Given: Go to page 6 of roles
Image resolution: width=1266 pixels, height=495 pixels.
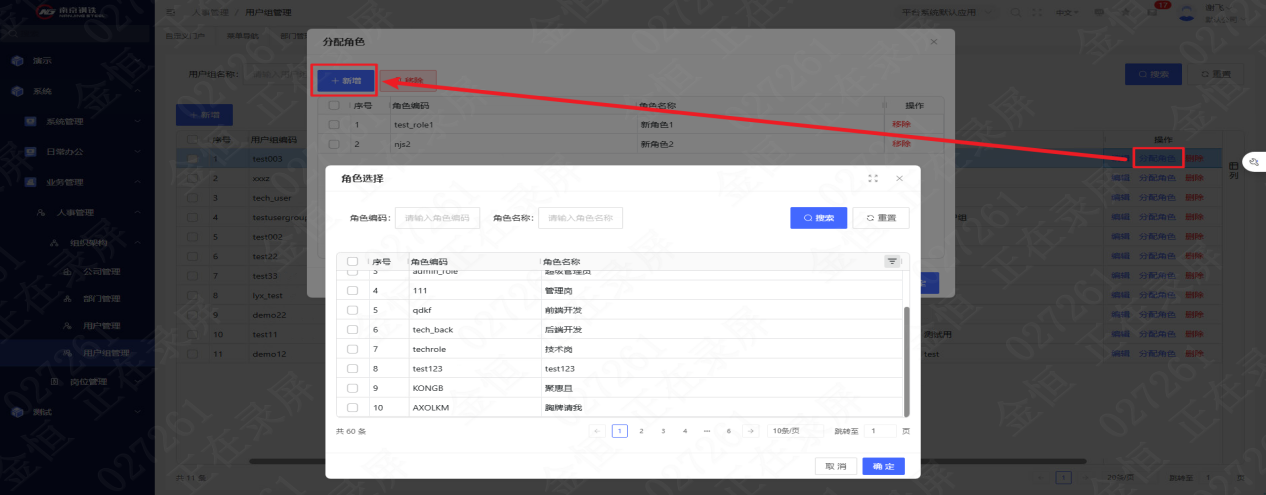Looking at the screenshot, I should point(729,431).
